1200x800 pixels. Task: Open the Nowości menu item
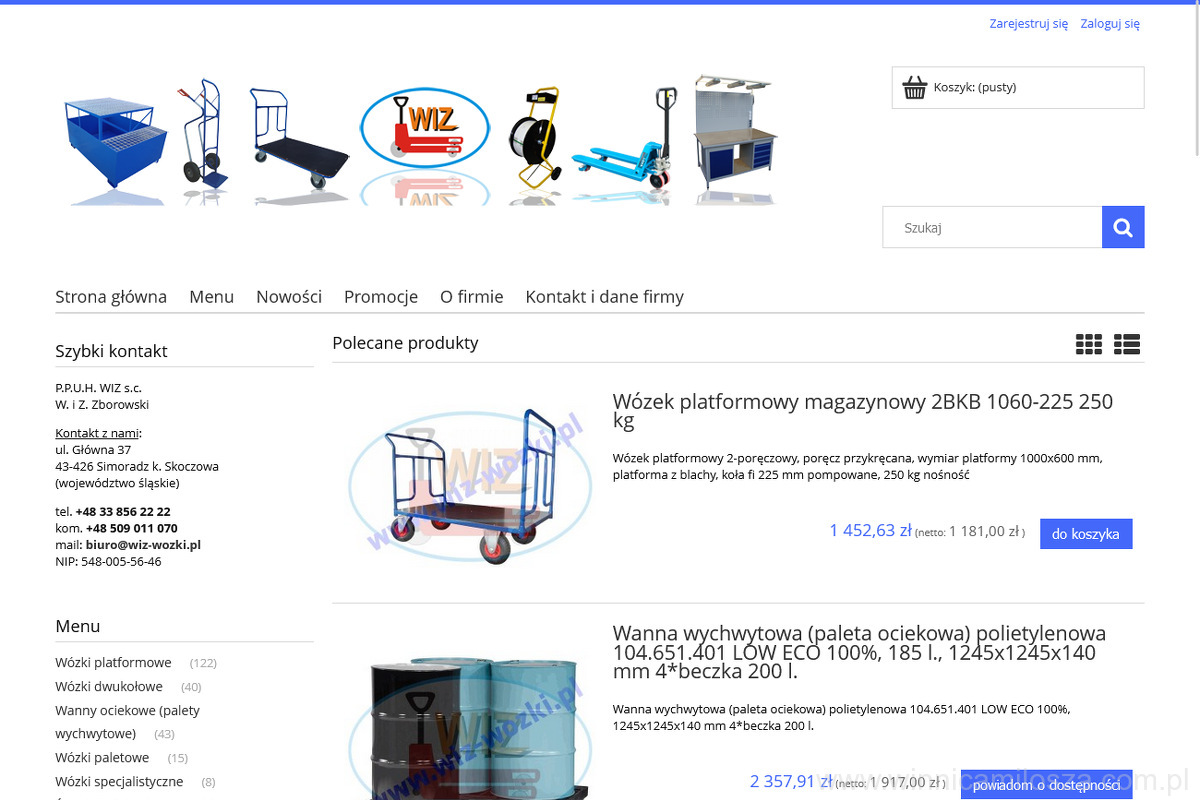(289, 297)
